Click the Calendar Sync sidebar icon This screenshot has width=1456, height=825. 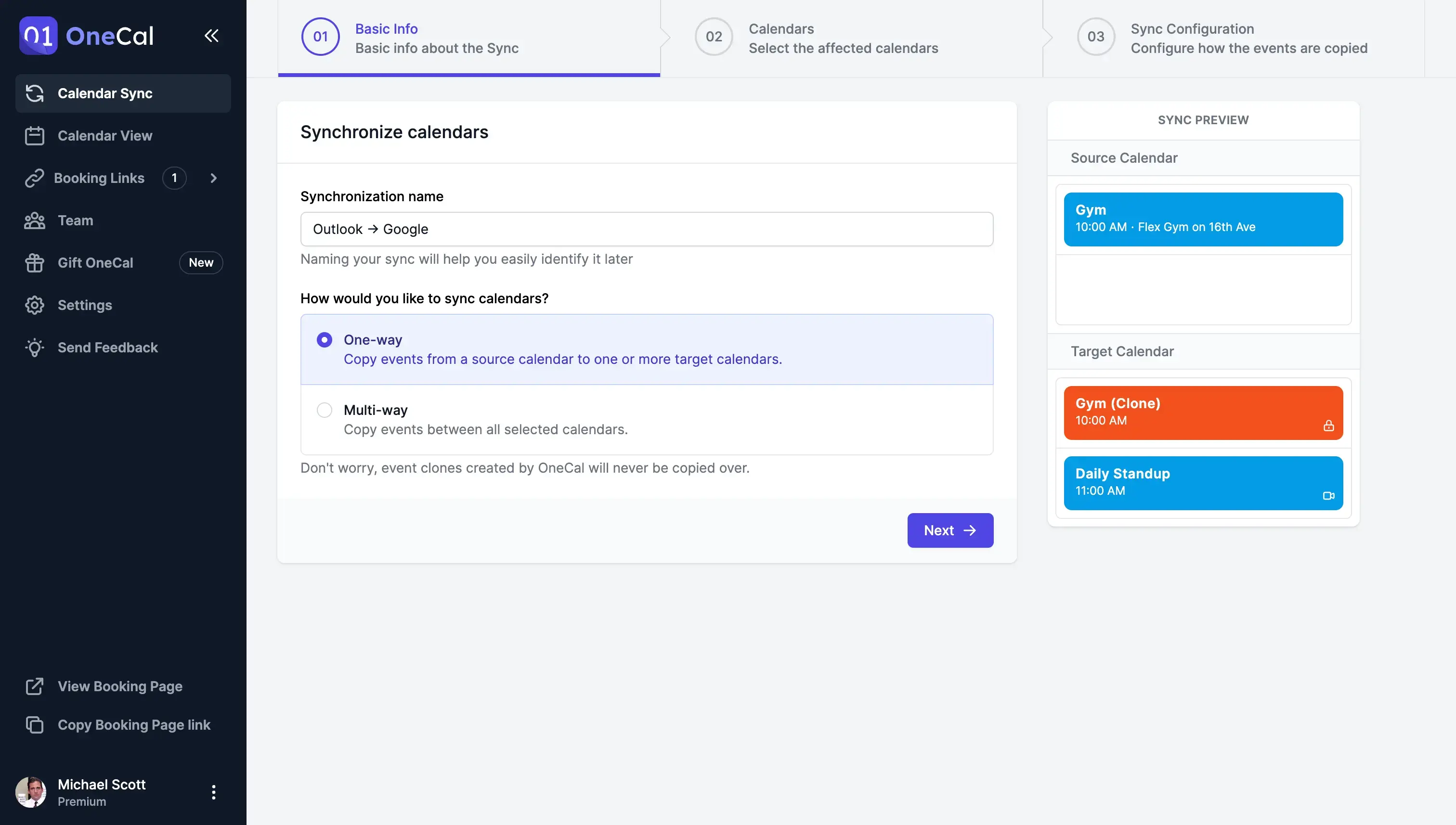coord(35,93)
